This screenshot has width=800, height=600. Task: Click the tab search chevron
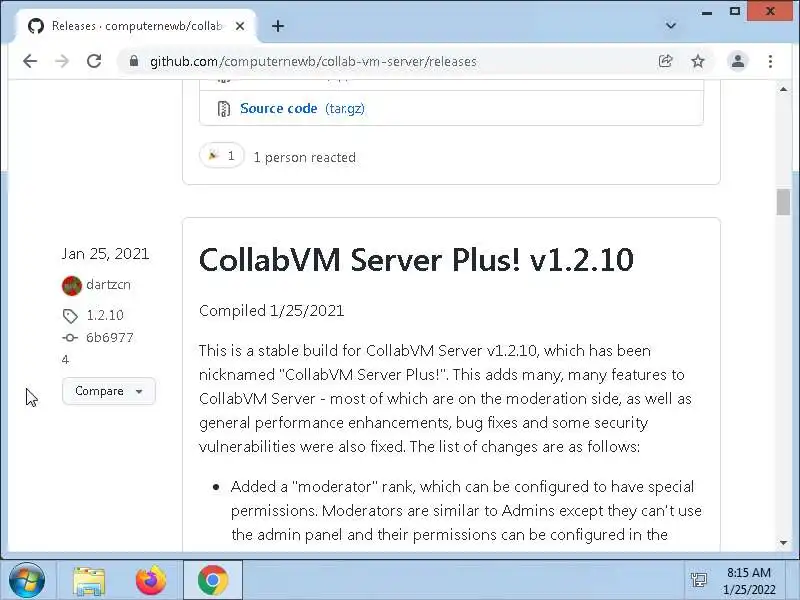[671, 26]
